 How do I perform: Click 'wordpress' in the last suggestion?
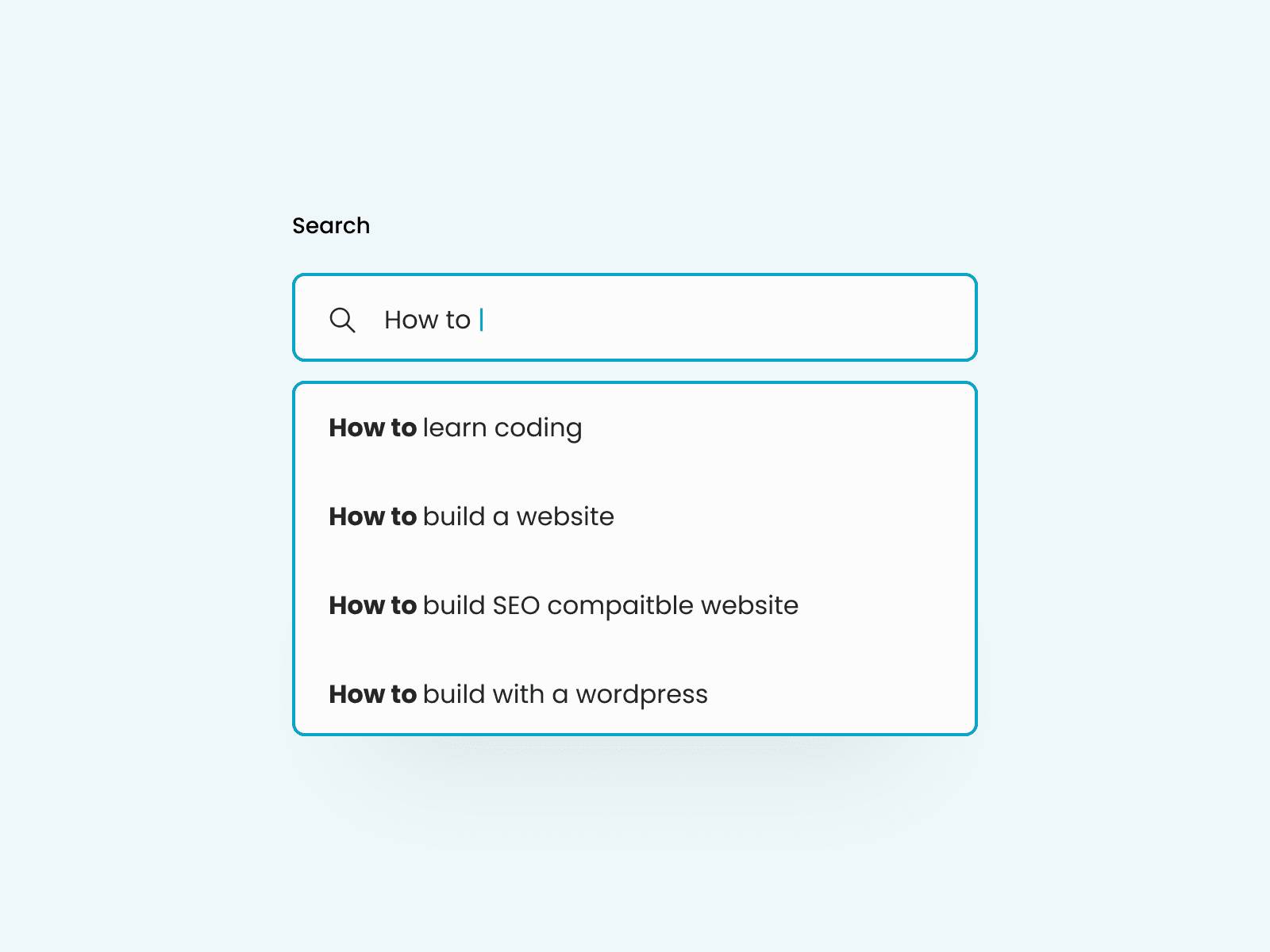[645, 694]
